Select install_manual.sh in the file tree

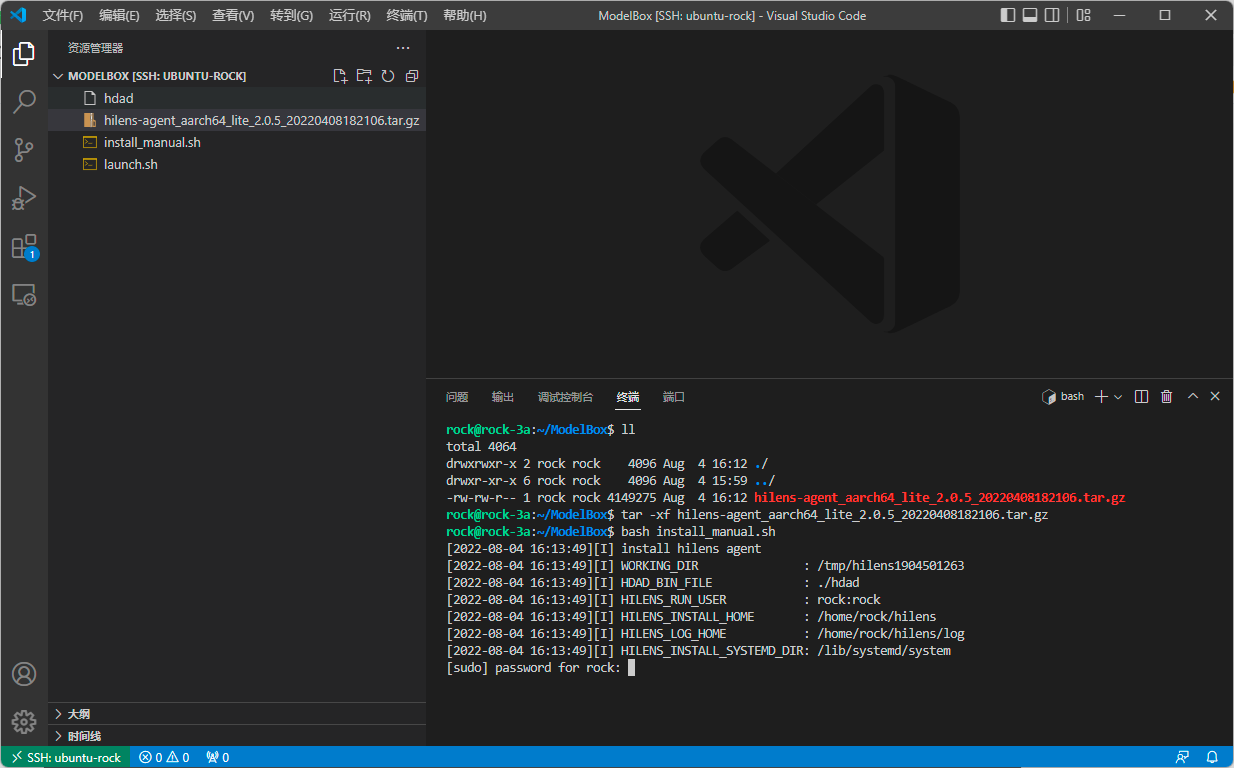click(152, 142)
